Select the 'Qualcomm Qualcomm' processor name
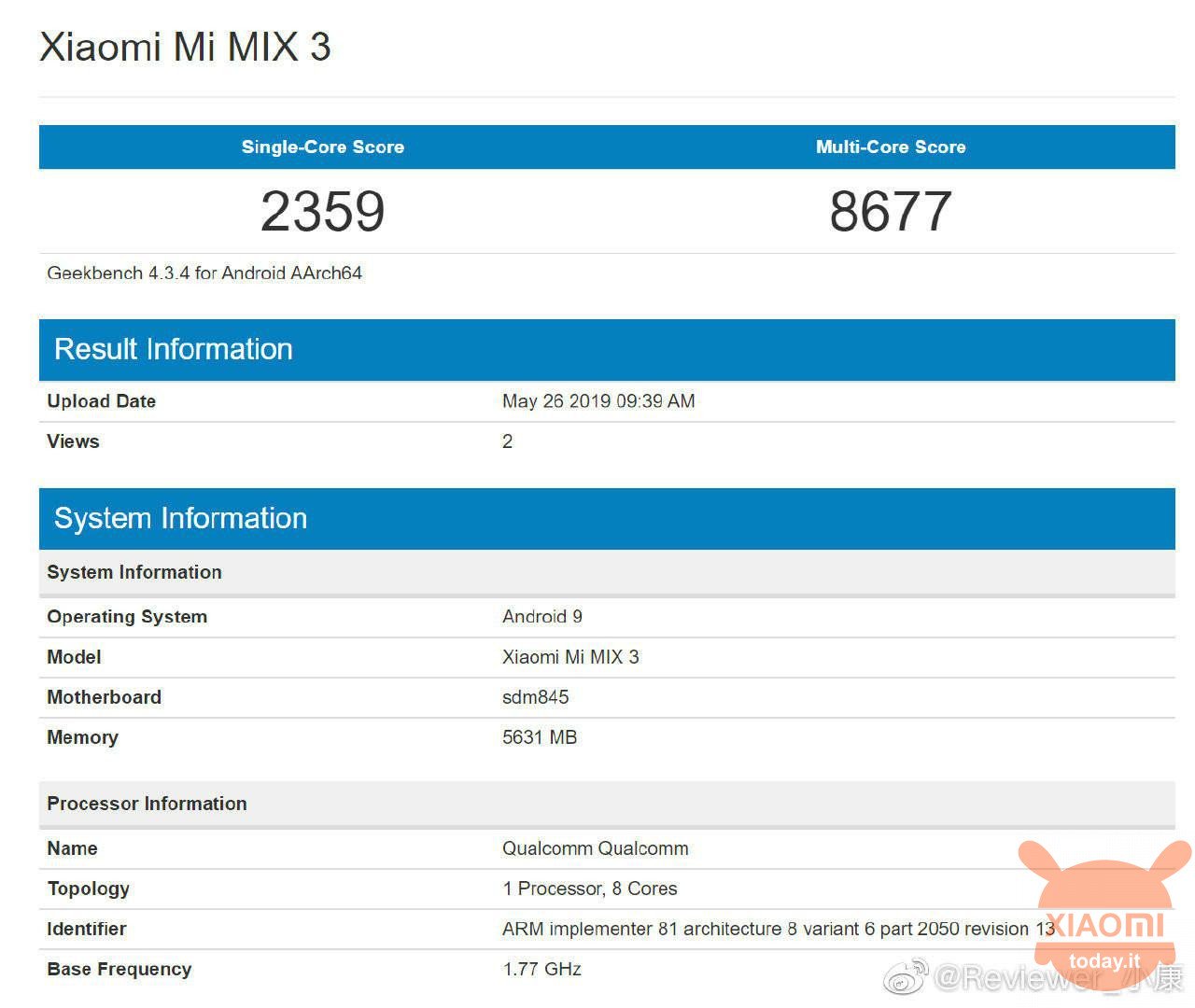Screen dimensions: 1195x1008 pos(596,848)
